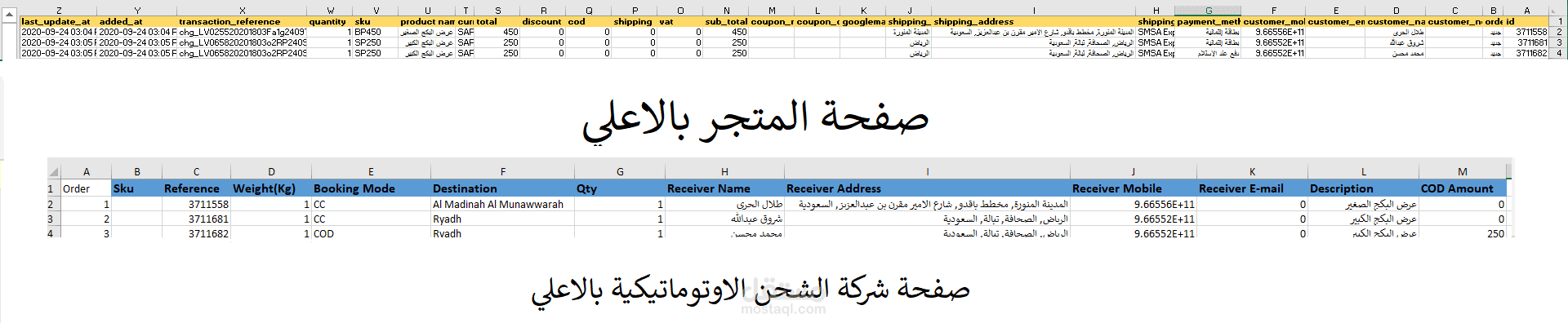
Task: Click the scroll-up arrow beside the store sheet
Action: 9,13
